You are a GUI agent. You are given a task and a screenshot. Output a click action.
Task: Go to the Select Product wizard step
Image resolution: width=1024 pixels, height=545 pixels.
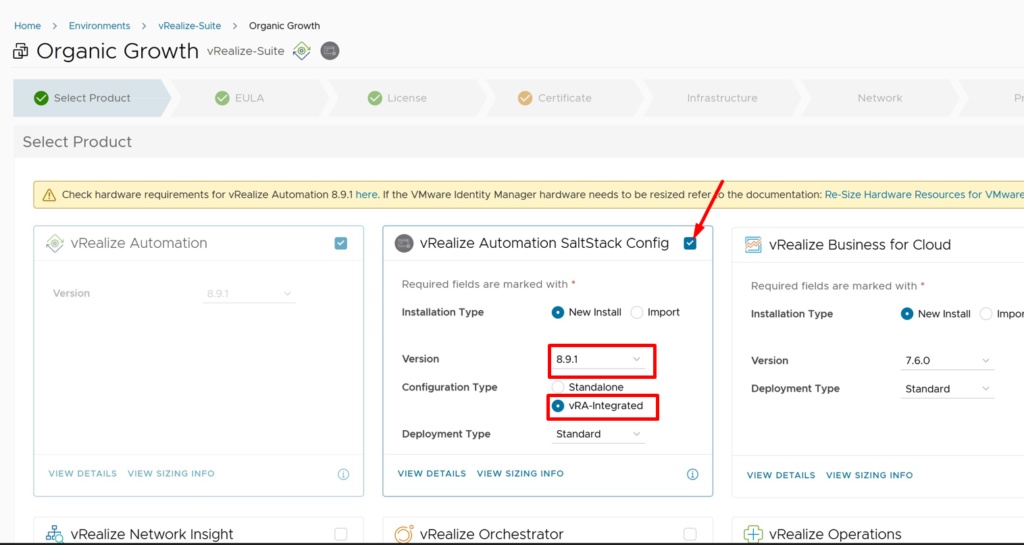91,98
